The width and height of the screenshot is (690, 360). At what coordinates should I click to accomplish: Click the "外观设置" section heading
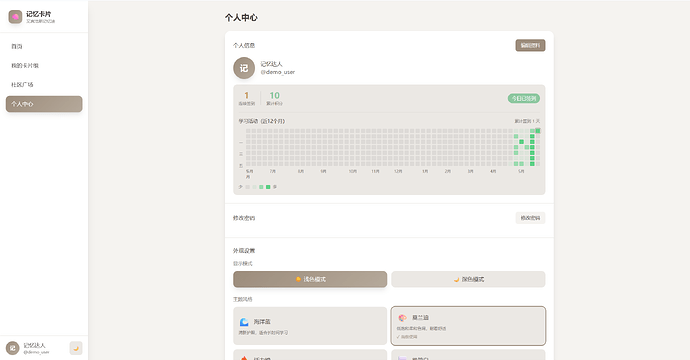[x=244, y=251]
